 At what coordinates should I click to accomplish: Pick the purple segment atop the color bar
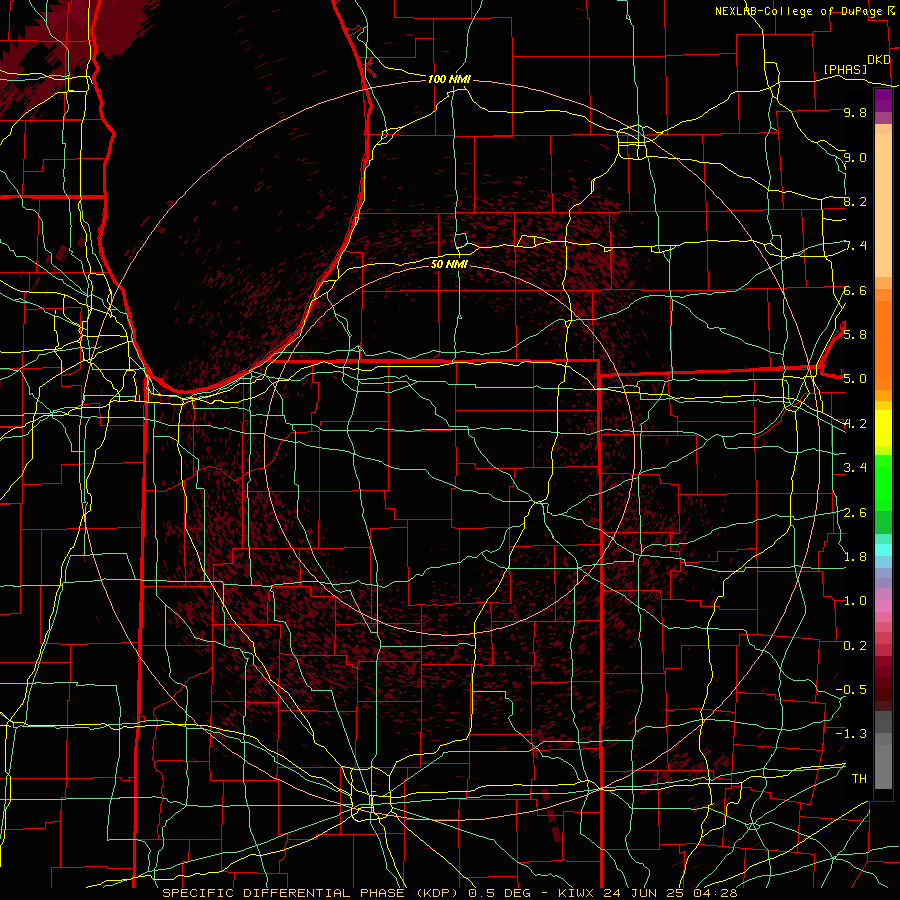pos(883,100)
